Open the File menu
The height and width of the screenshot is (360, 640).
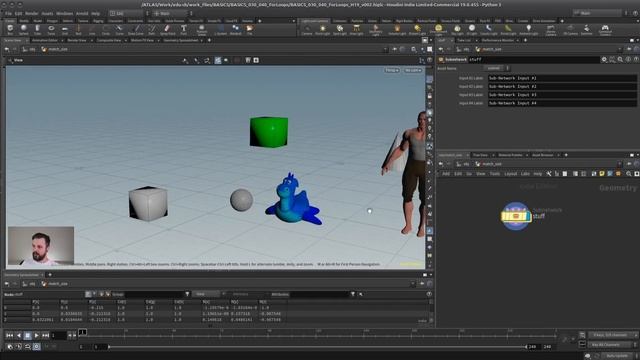coord(8,13)
